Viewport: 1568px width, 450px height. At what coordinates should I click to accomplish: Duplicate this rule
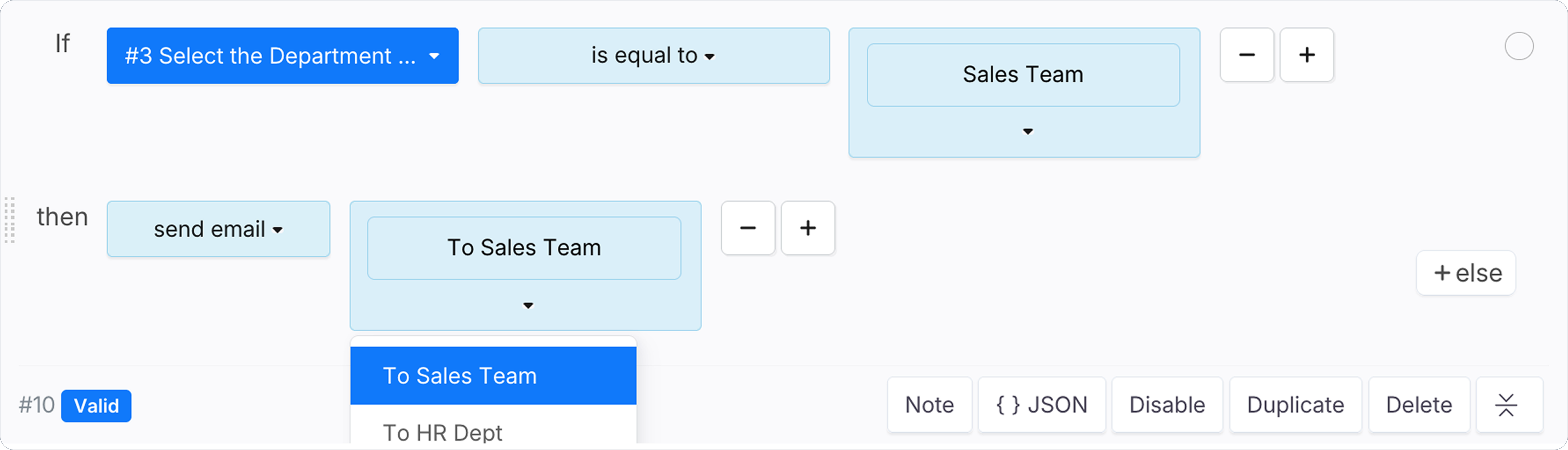pos(1295,405)
